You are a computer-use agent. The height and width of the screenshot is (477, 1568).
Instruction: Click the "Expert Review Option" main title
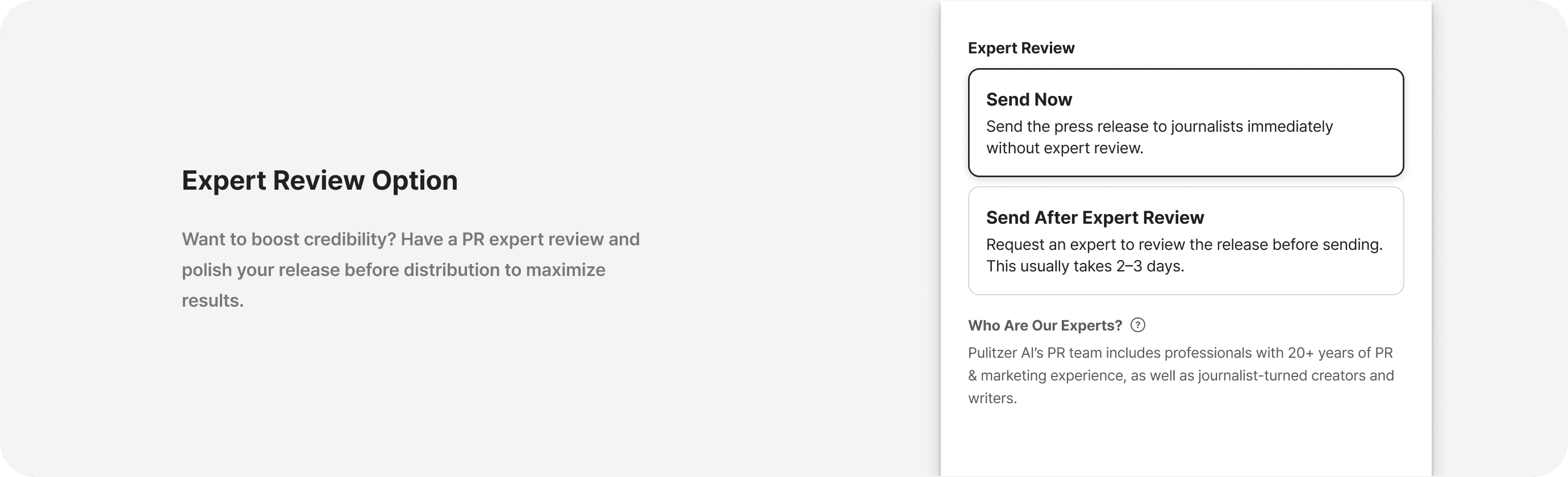319,181
